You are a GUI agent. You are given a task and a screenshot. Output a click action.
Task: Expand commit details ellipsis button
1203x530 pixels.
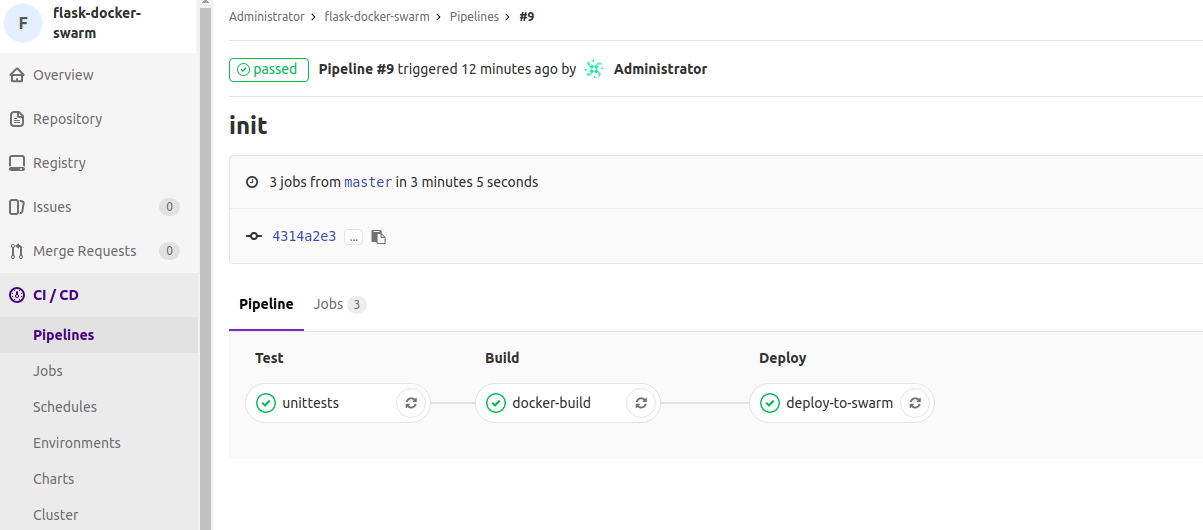(x=353, y=237)
